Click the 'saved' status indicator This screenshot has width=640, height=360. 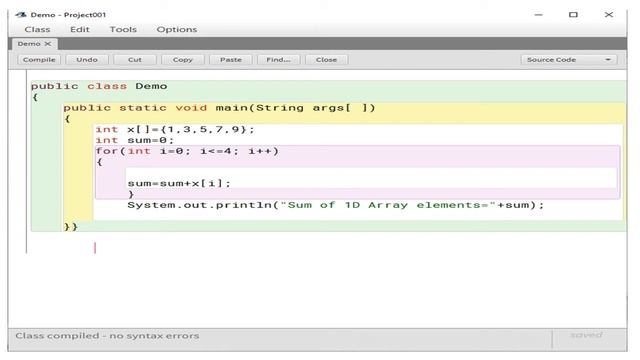pyautogui.click(x=587, y=335)
